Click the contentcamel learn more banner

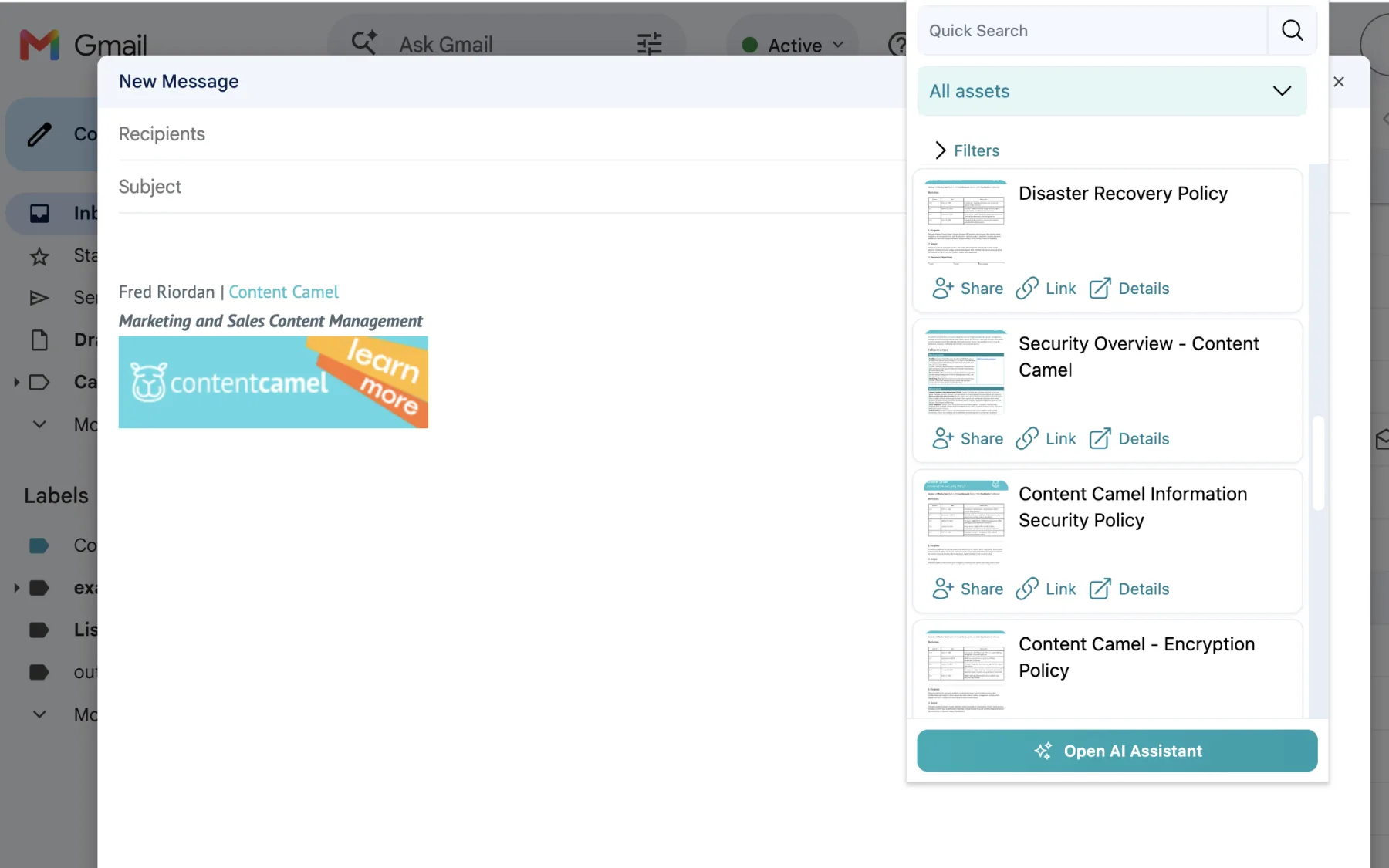point(273,382)
